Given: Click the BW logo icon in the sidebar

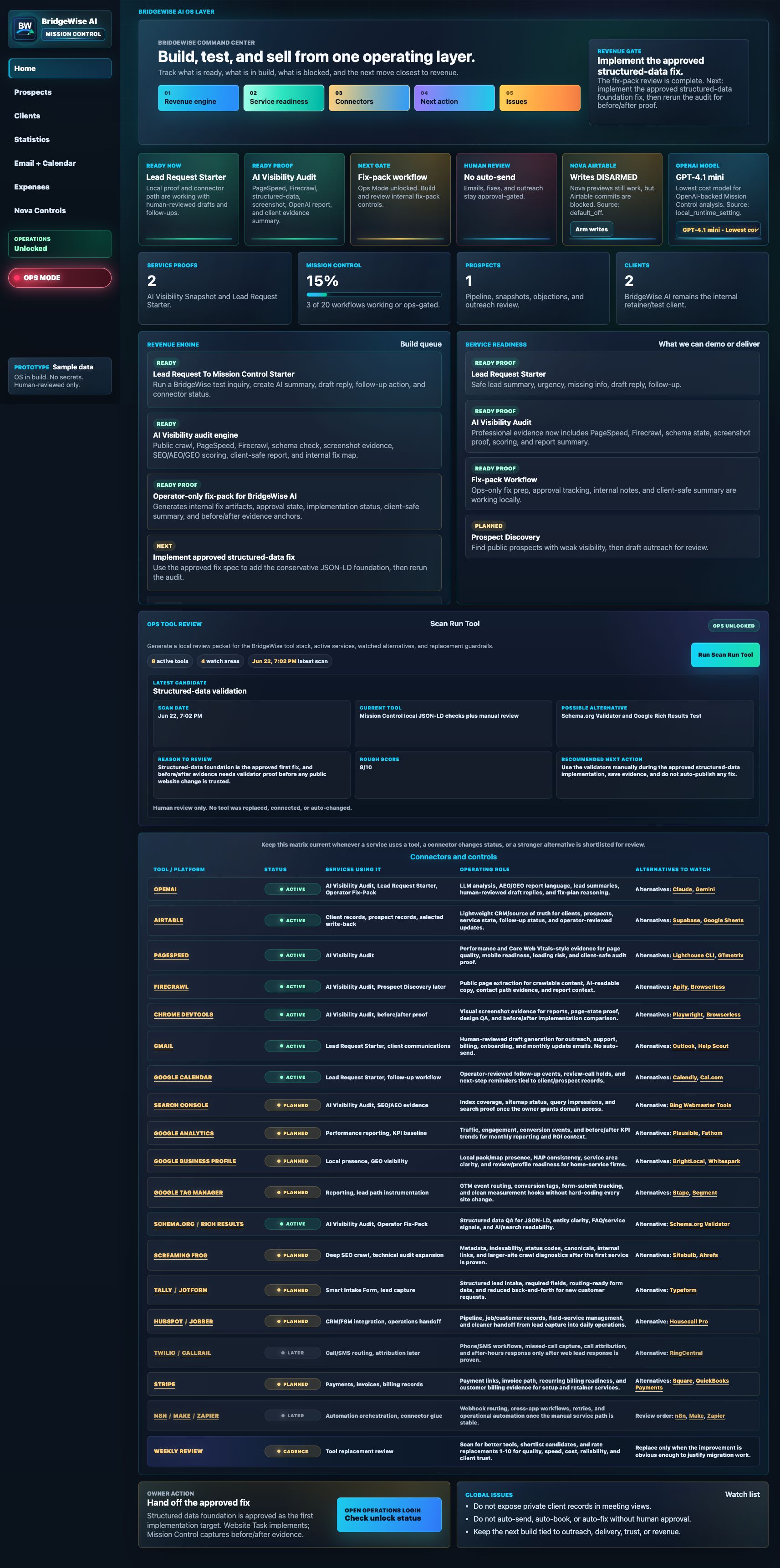Looking at the screenshot, I should coord(25,28).
